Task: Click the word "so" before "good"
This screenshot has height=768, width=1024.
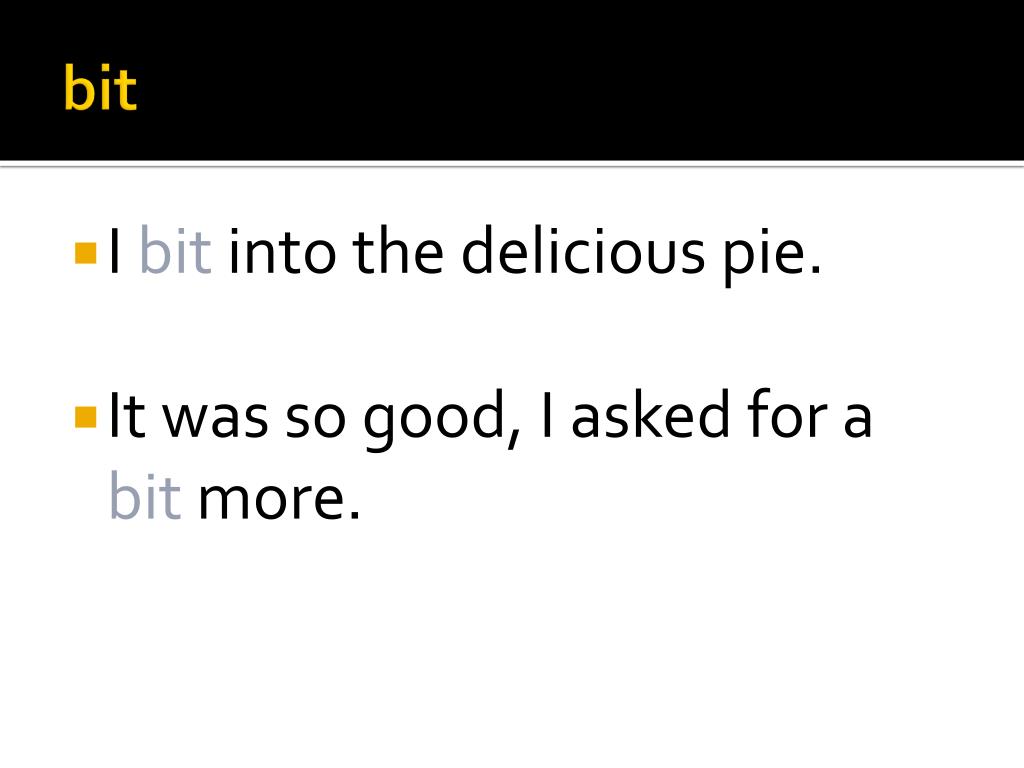Action: point(316,421)
